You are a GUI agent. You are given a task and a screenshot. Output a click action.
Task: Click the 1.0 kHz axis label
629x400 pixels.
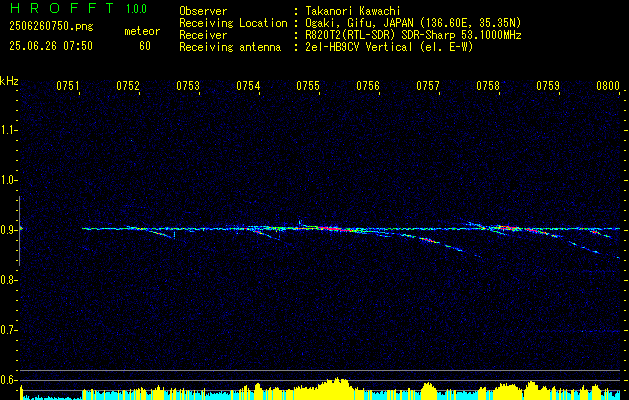(8, 180)
